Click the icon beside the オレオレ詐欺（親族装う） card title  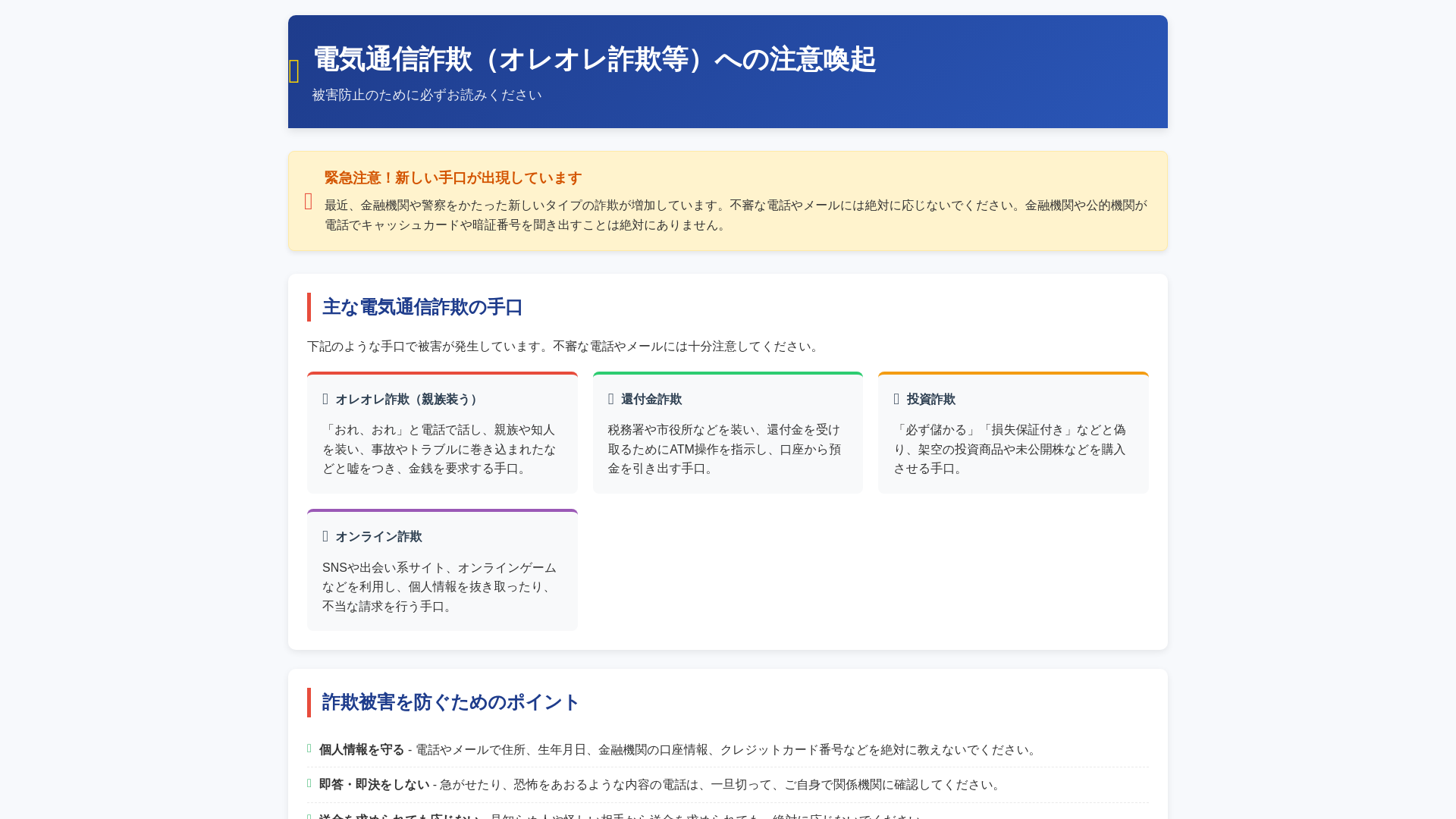[x=325, y=399]
